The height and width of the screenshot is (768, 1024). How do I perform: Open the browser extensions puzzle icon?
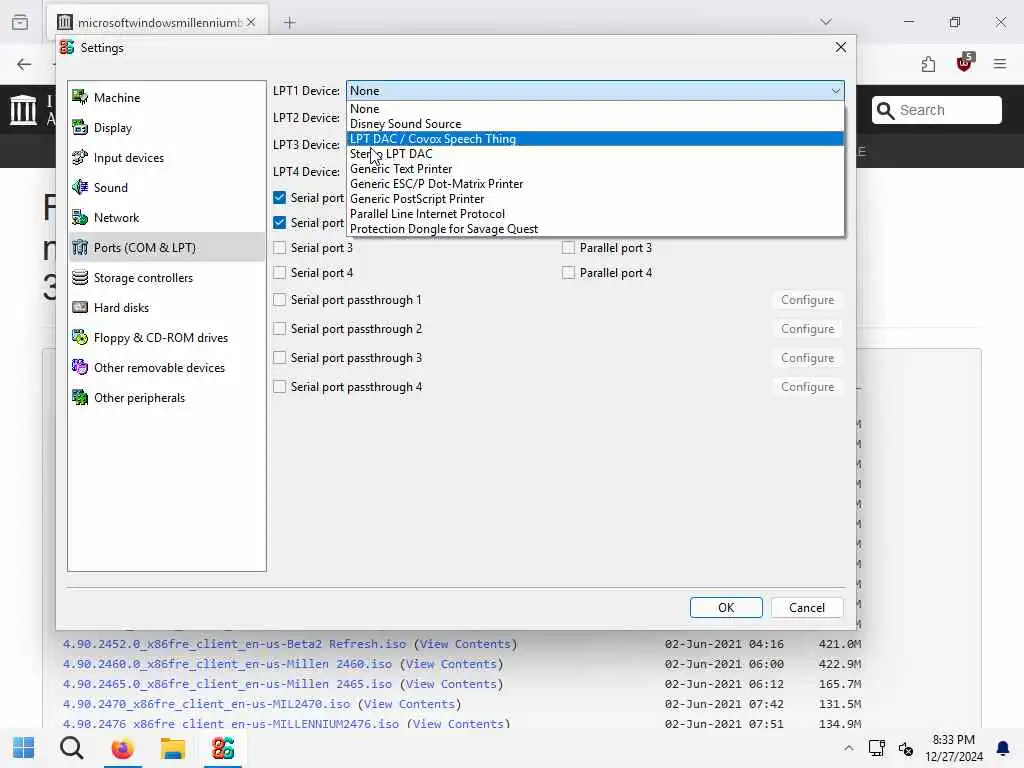(x=928, y=64)
